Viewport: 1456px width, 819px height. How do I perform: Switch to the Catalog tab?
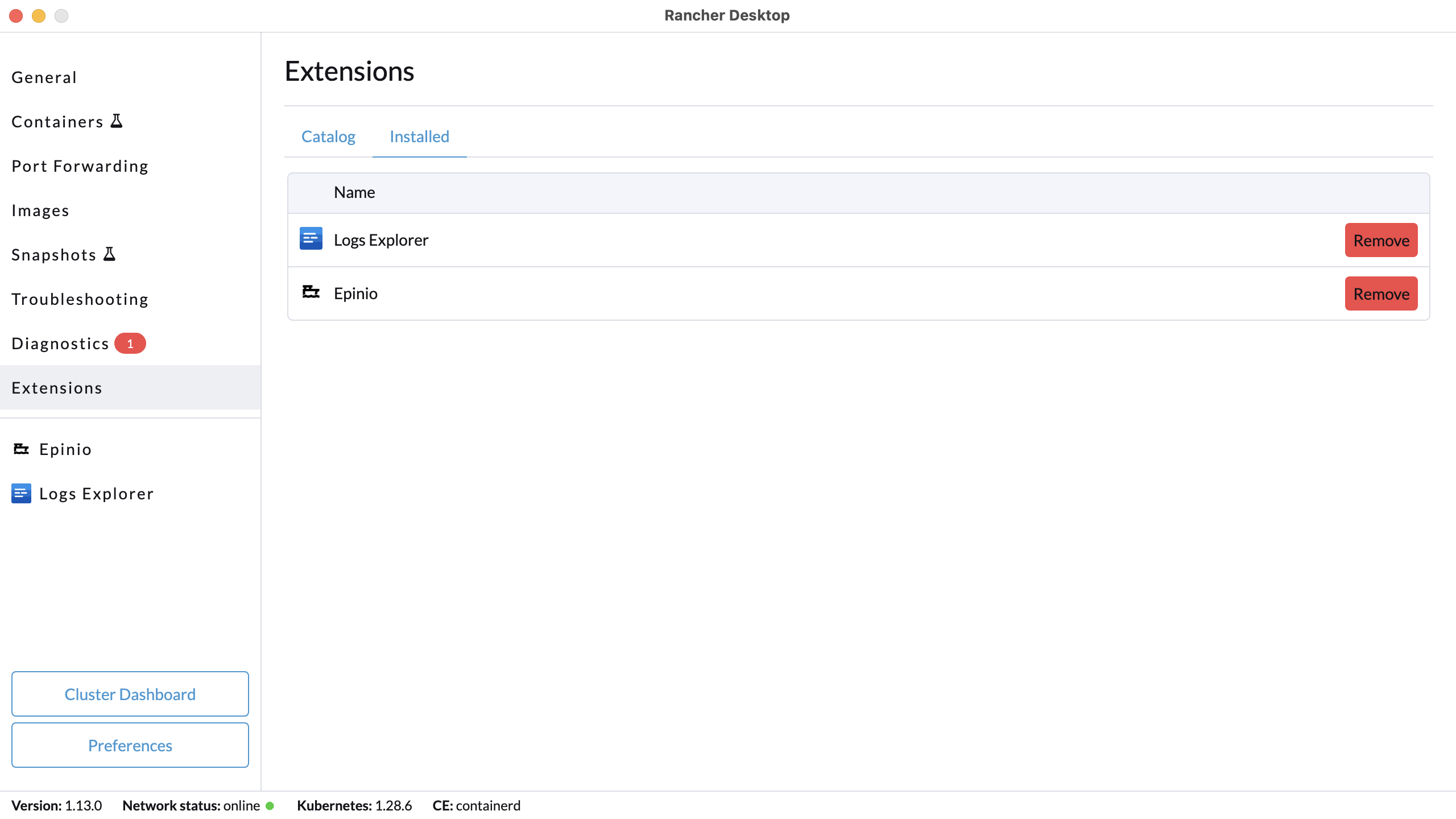[328, 136]
